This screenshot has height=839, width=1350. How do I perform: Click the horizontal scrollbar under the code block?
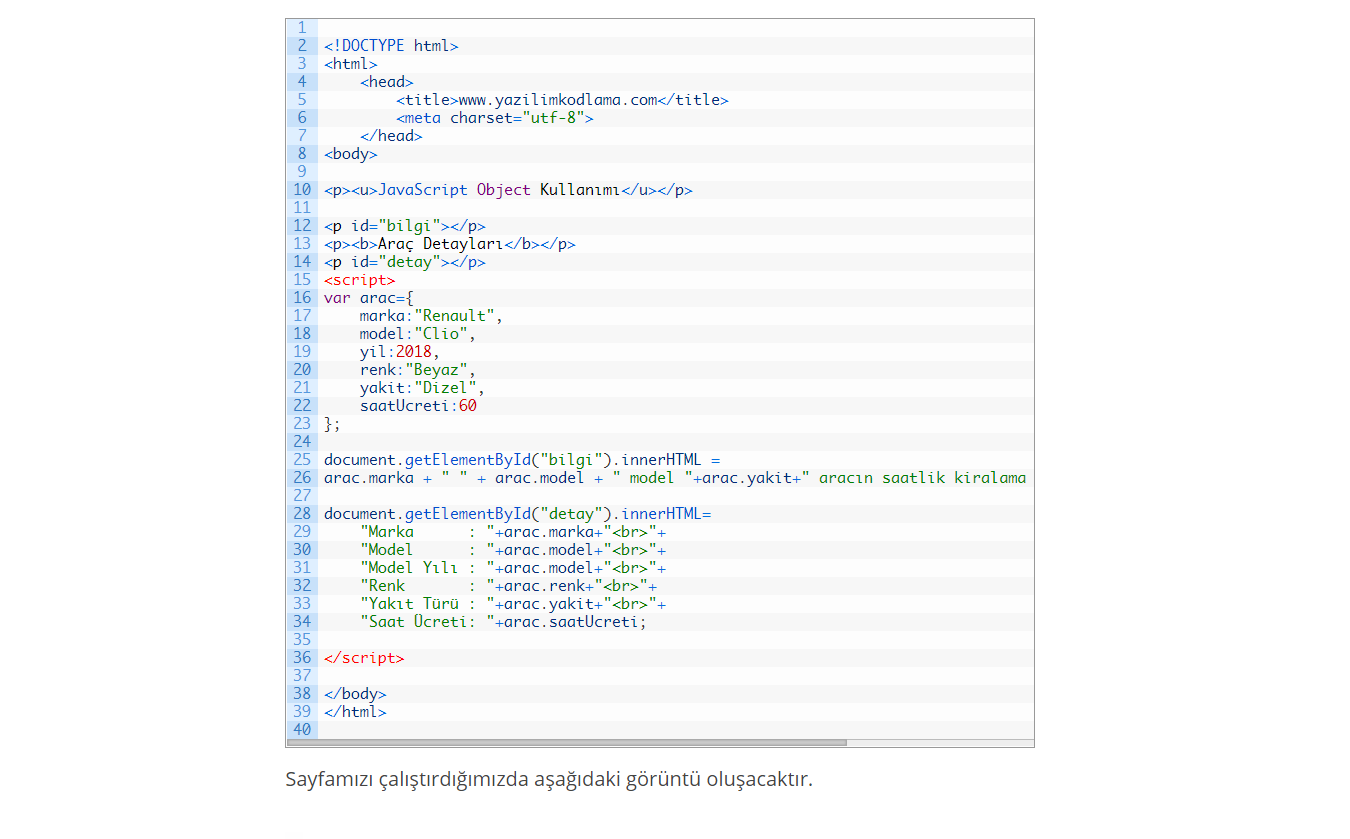[567, 743]
